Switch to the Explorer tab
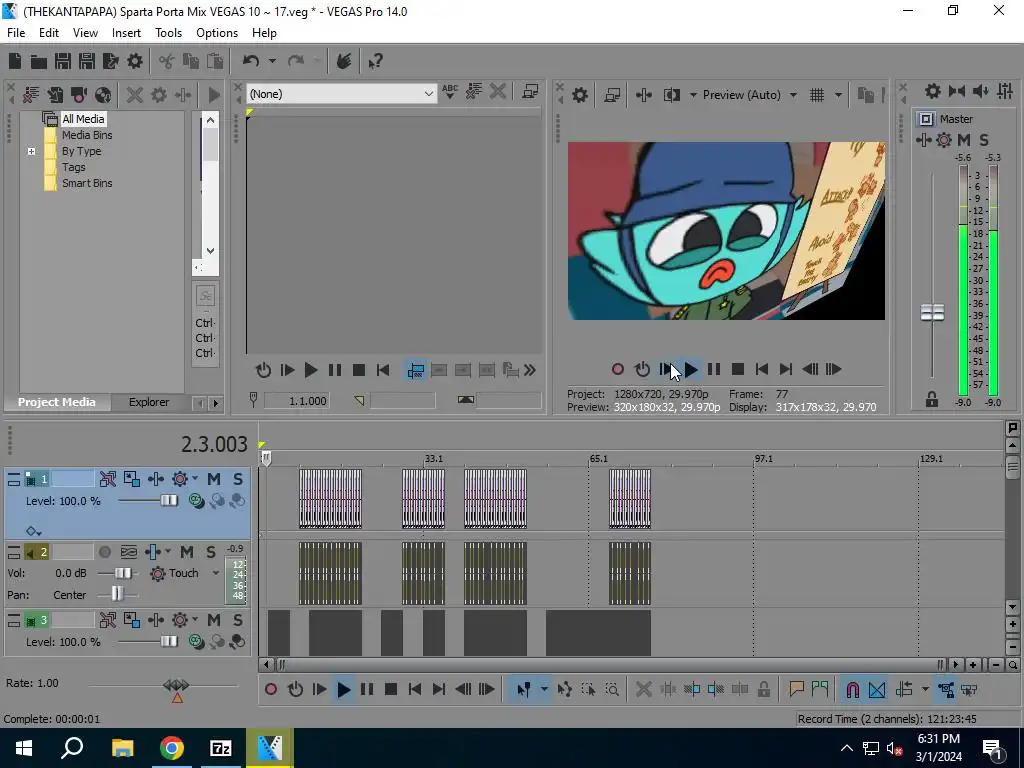Image resolution: width=1024 pixels, height=768 pixels. coord(149,402)
